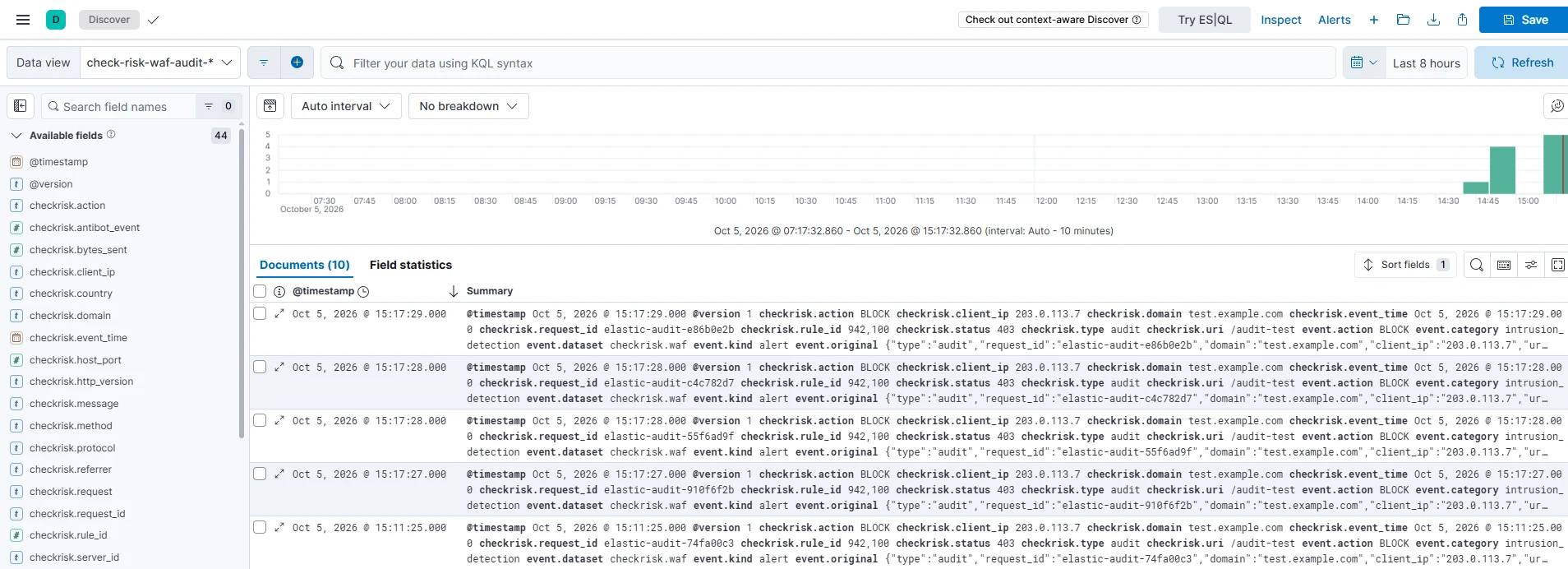Select the @version field
Screen dimensions: 1568x569
tap(51, 184)
